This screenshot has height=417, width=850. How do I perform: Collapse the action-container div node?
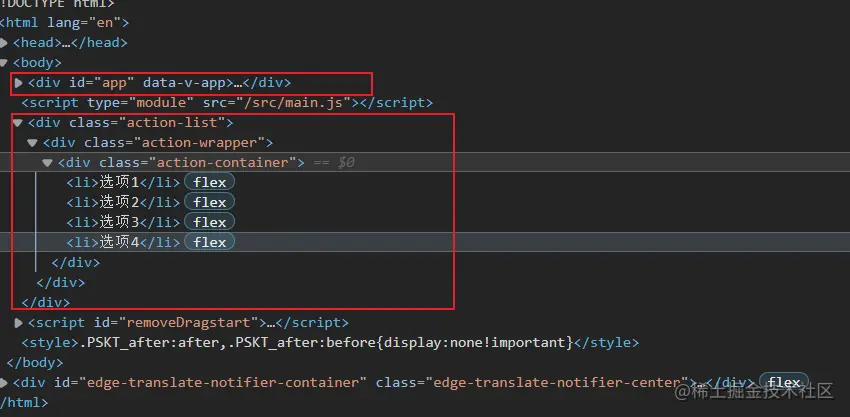(47, 163)
